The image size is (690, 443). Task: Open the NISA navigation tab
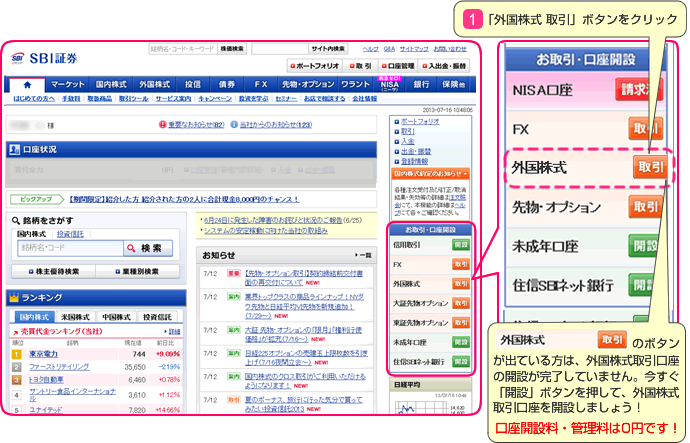click(389, 84)
